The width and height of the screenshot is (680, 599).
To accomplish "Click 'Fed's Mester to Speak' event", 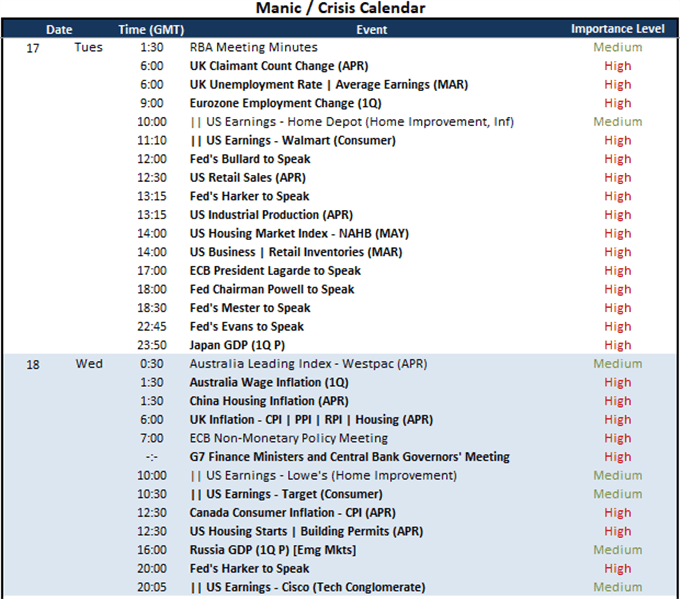I will coord(250,308).
